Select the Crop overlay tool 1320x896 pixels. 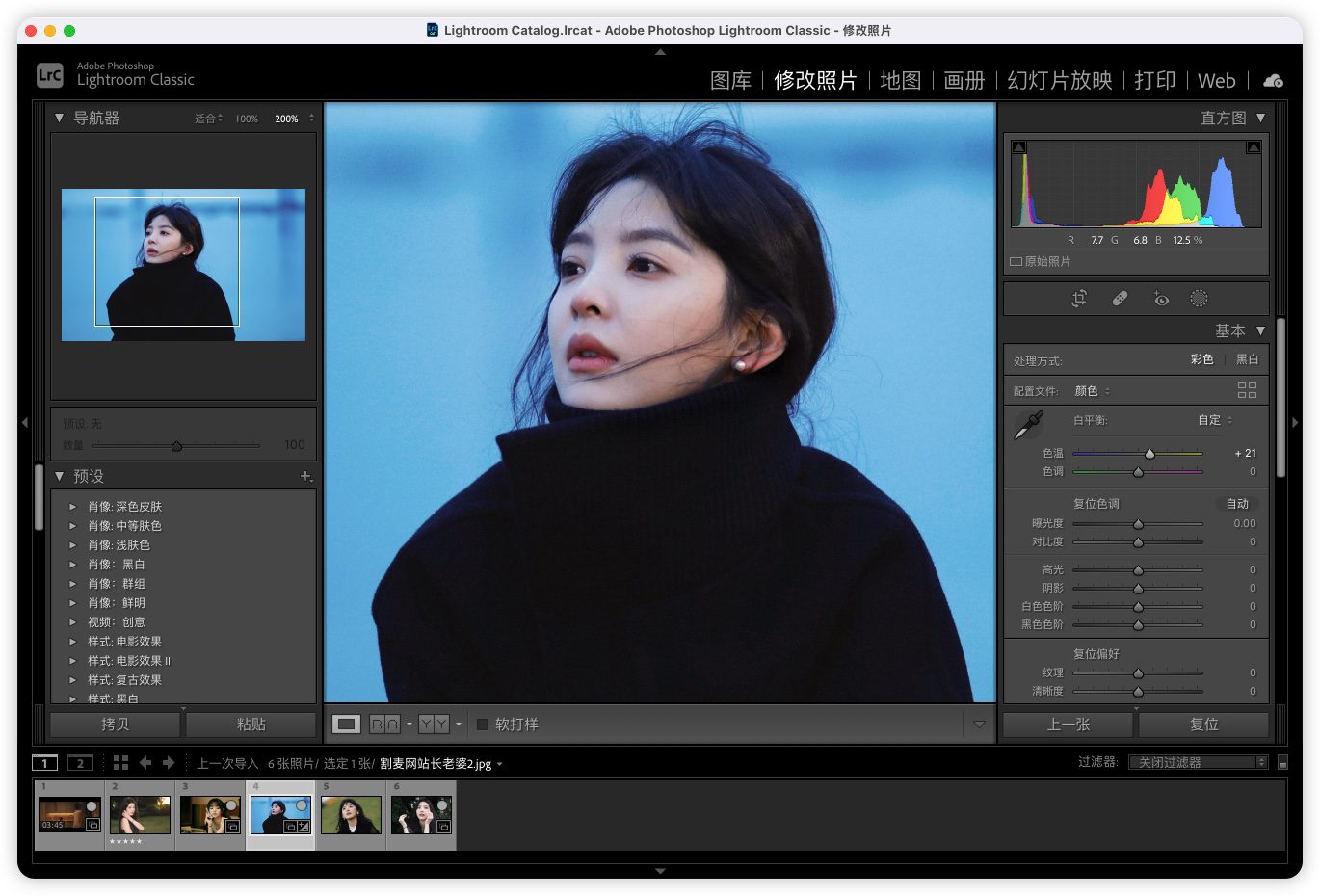tap(1079, 299)
